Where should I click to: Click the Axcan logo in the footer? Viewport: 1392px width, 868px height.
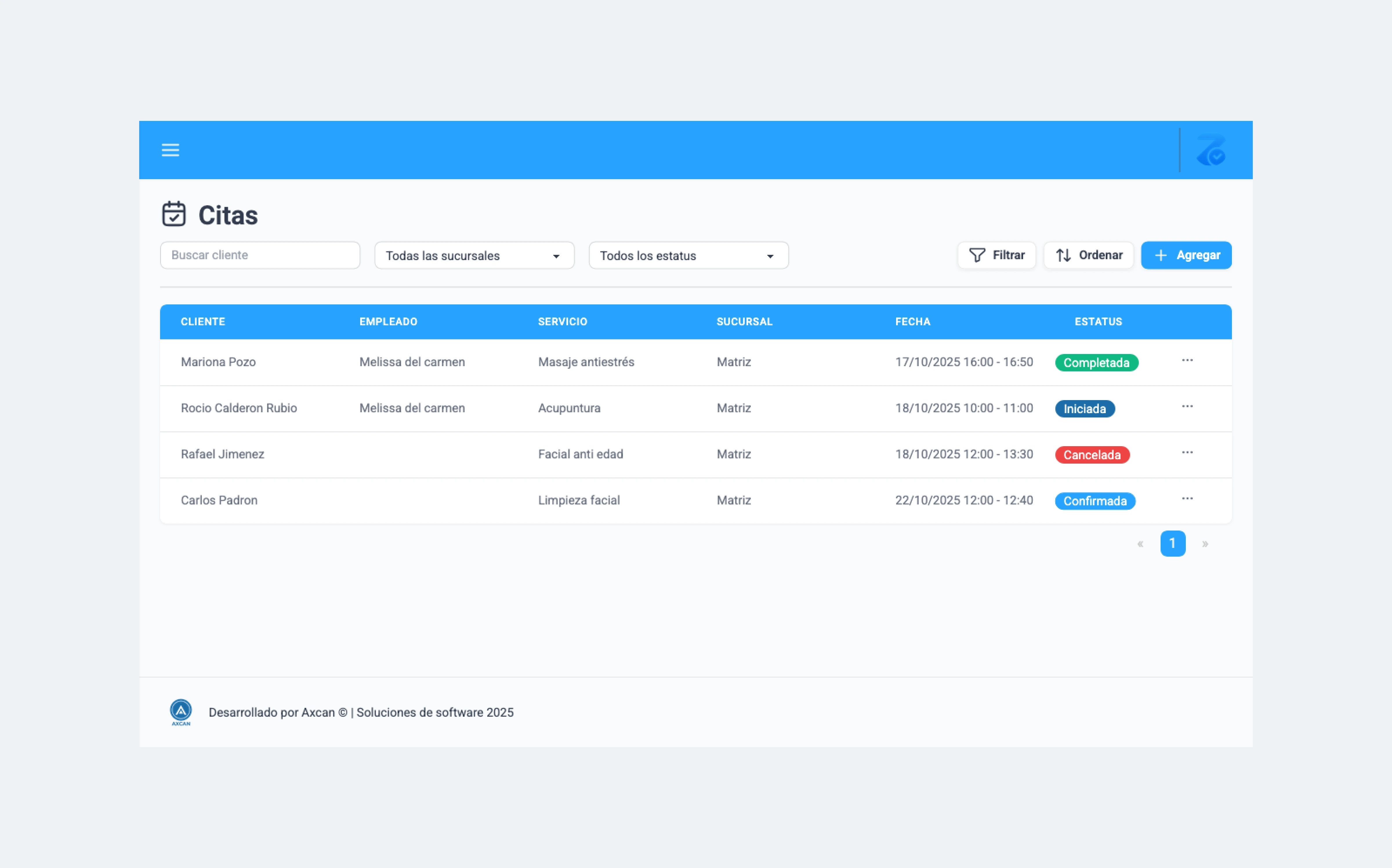click(181, 712)
